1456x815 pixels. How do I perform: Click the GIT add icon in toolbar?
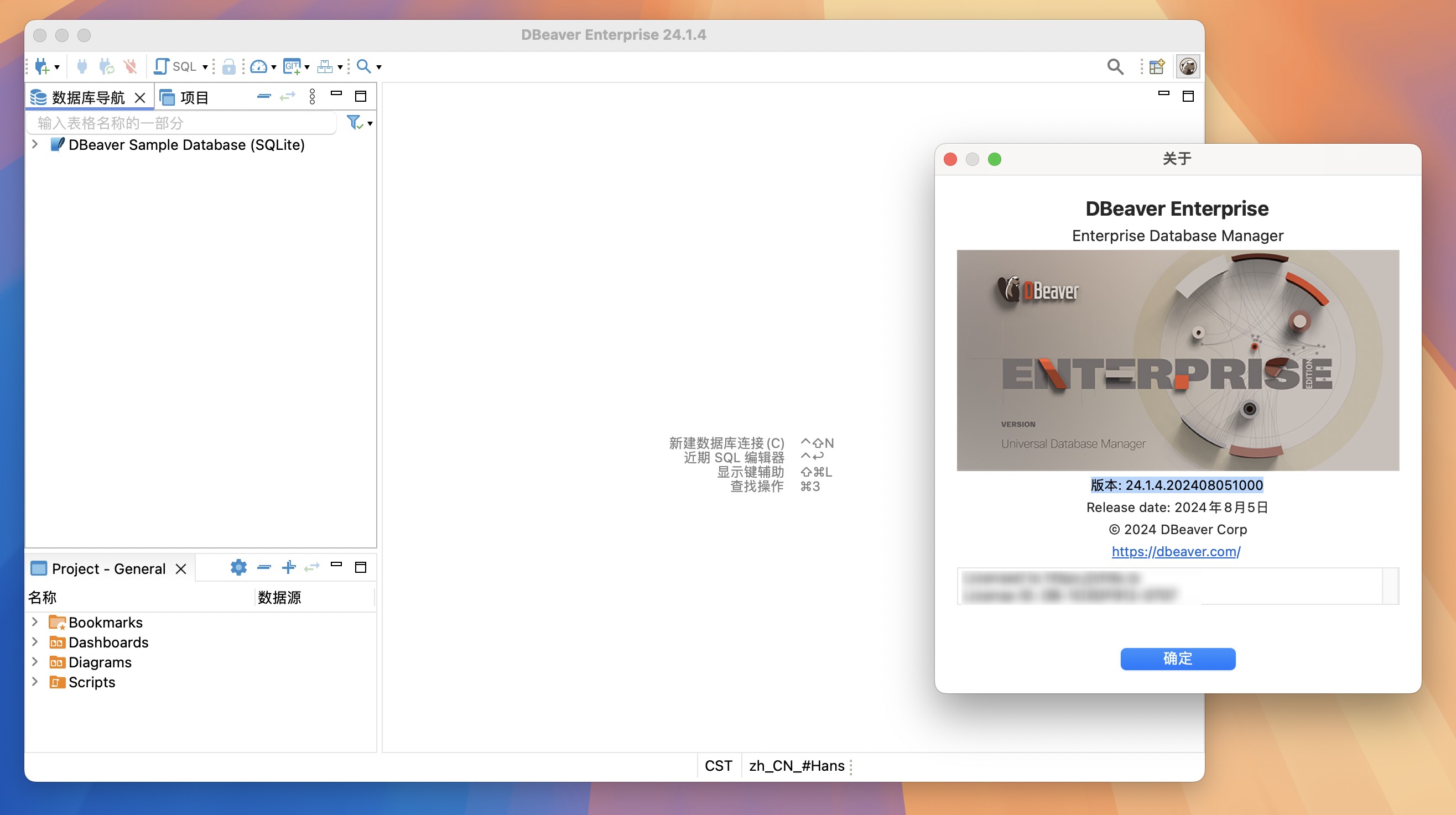[292, 67]
